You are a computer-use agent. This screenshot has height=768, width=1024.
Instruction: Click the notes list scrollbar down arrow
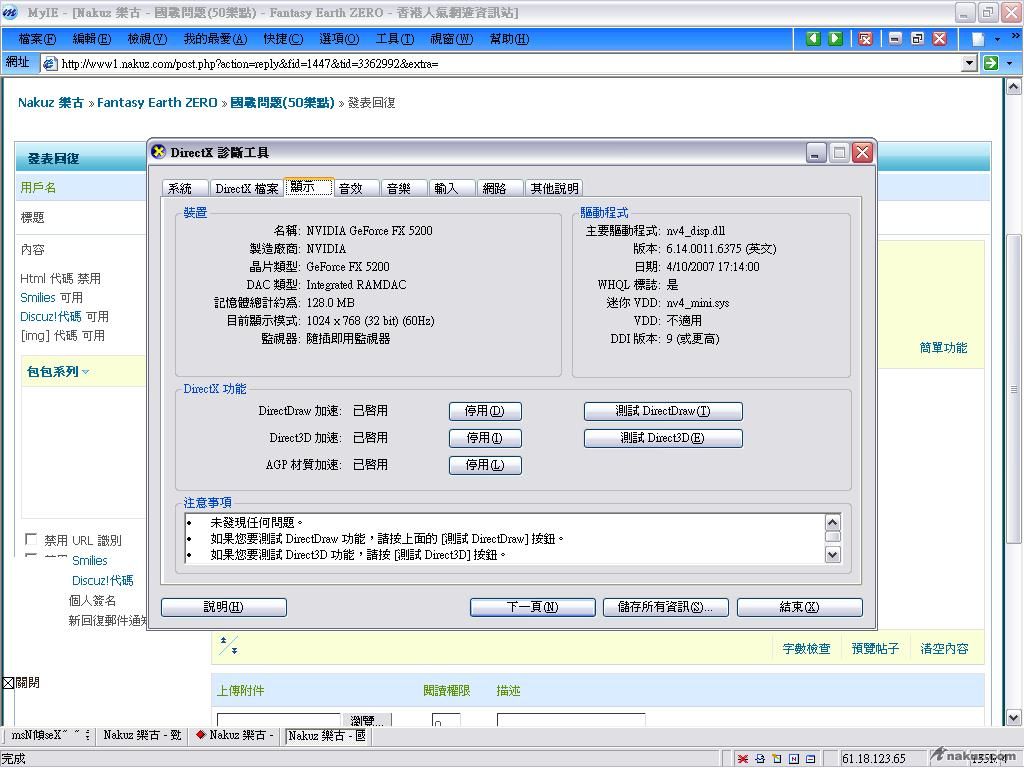click(832, 553)
